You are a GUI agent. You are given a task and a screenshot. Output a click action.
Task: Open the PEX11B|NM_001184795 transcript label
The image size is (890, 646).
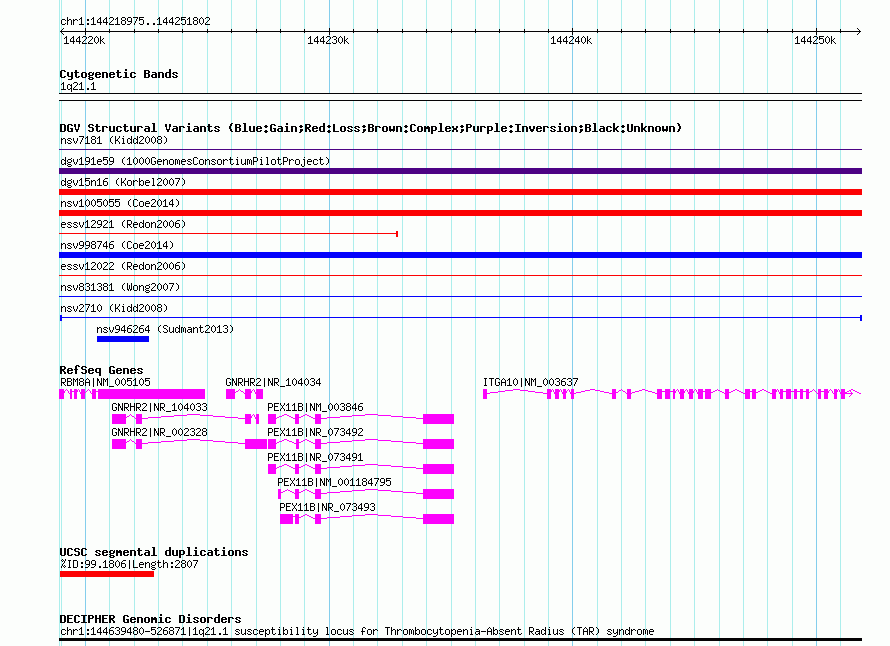click(x=334, y=482)
